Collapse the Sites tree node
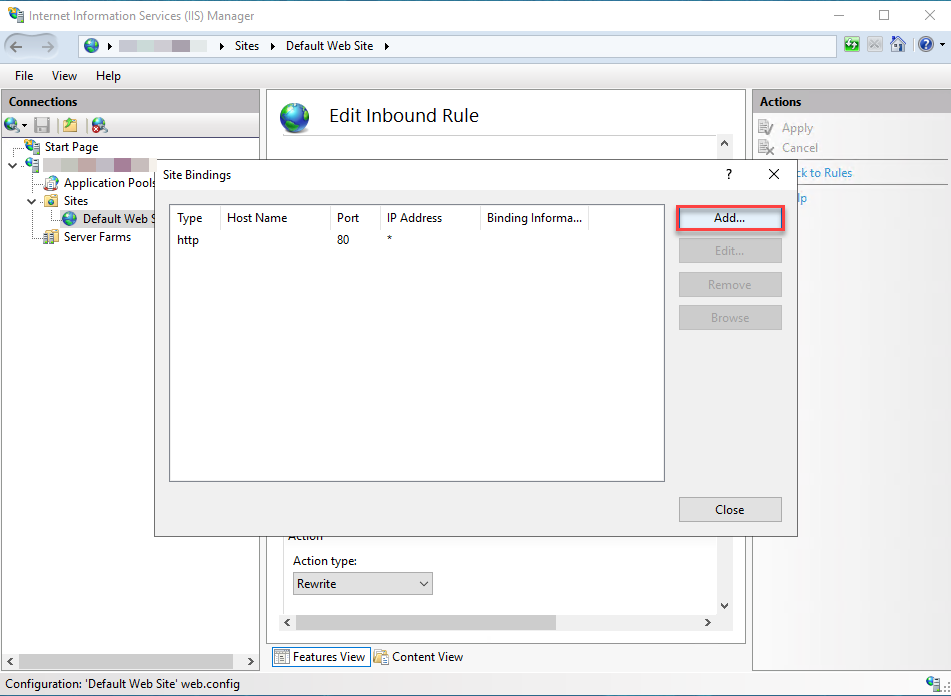 32,201
